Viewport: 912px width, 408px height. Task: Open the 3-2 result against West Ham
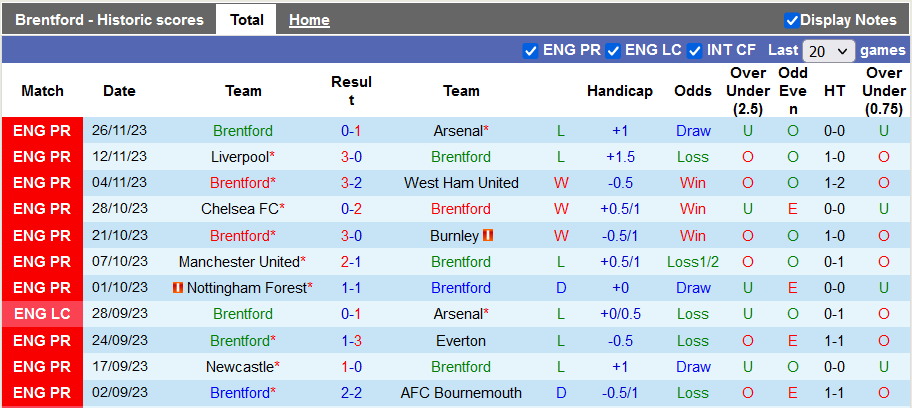pos(351,183)
